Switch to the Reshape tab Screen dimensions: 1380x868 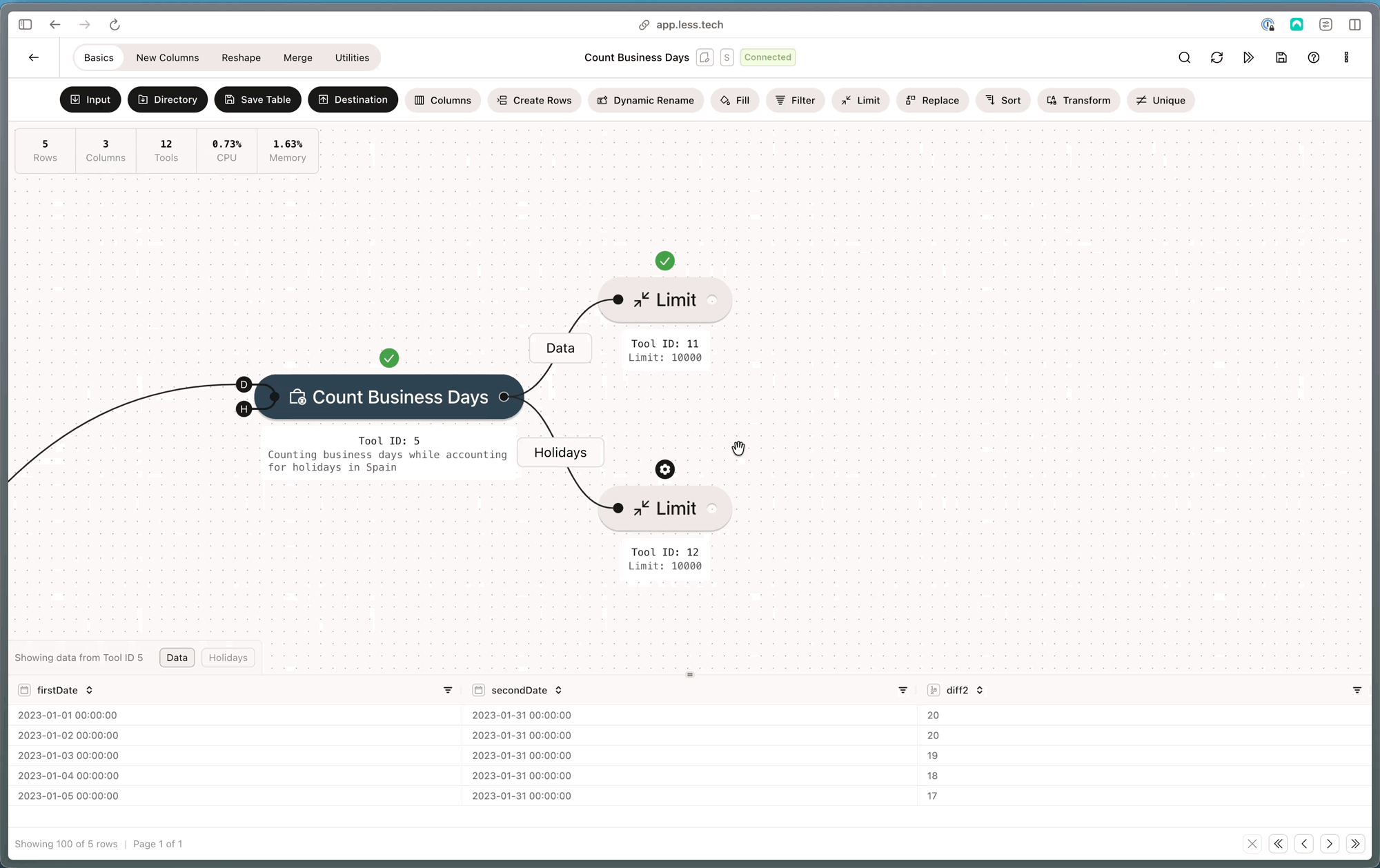click(x=241, y=57)
